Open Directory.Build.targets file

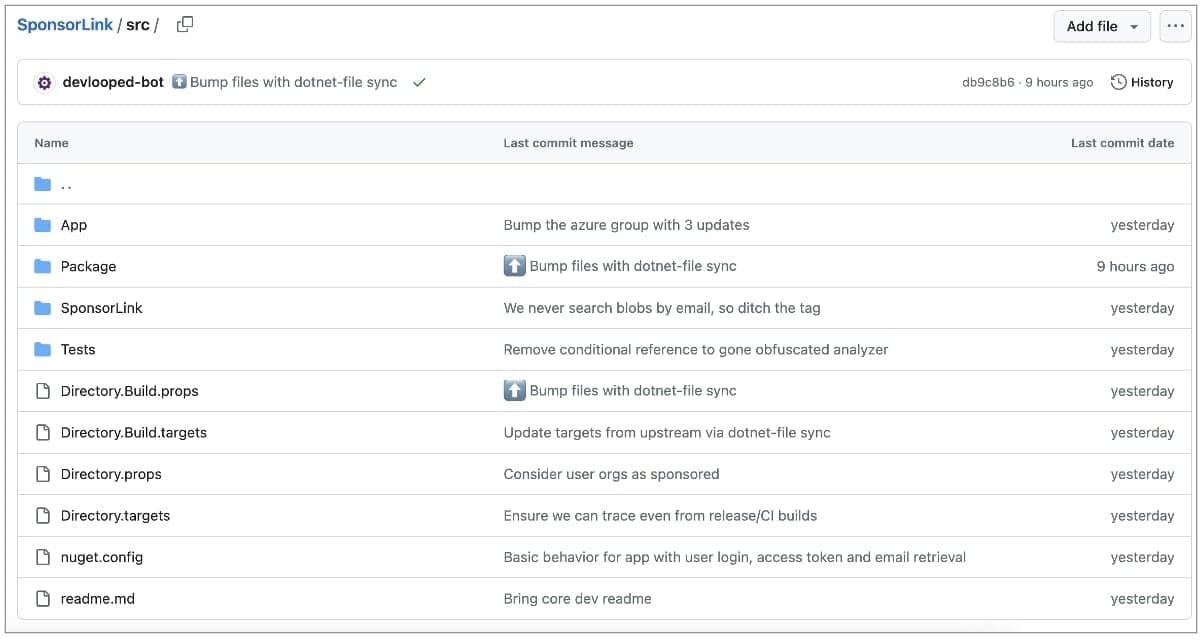pos(133,433)
